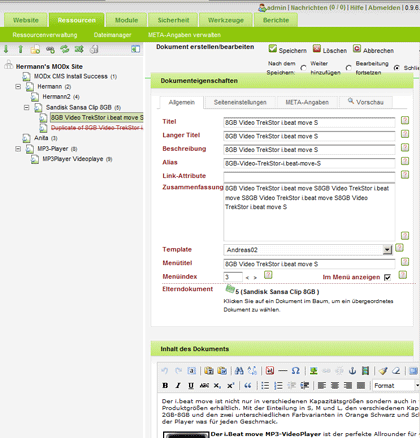Viewport: 420px width, 438px height.
Task: Click the Abmelden logout link
Action: pos(384,7)
